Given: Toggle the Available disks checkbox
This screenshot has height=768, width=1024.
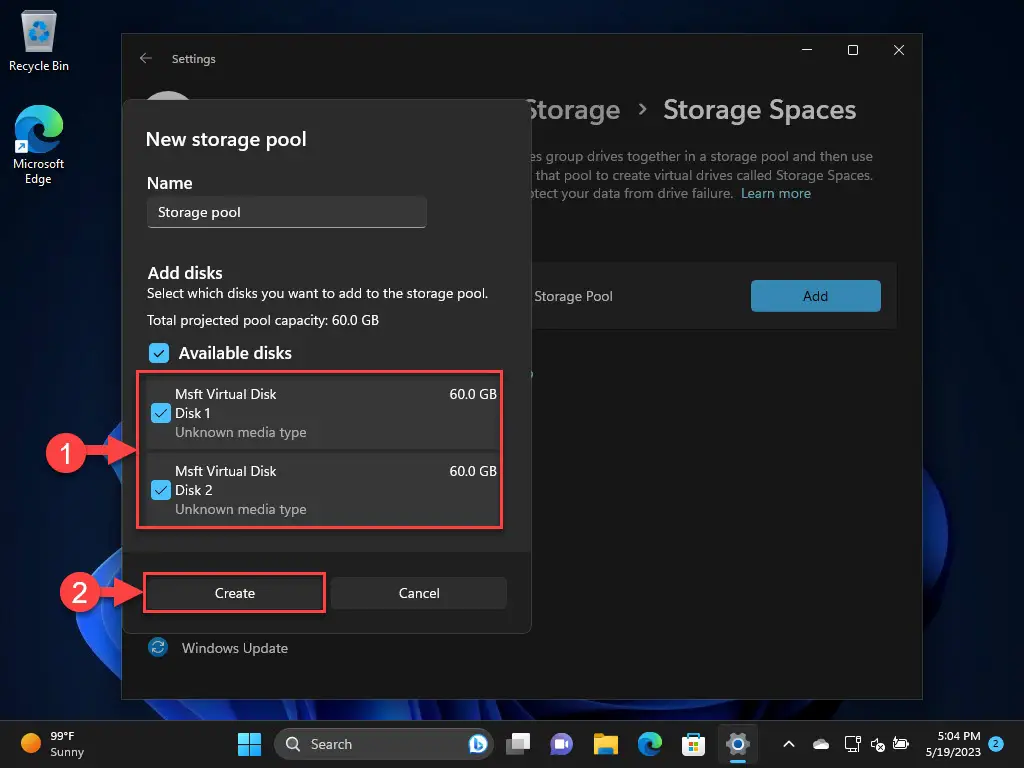Looking at the screenshot, I should coord(159,353).
